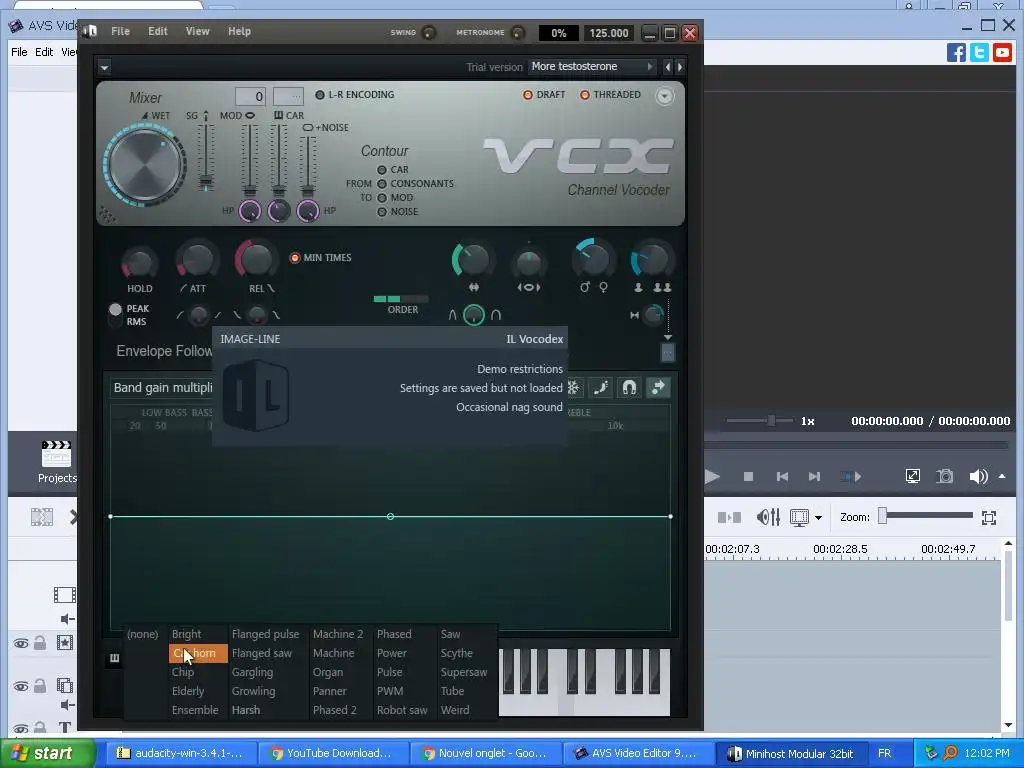Click the Twitter icon in AVS
This screenshot has height=768, width=1024.
point(979,52)
